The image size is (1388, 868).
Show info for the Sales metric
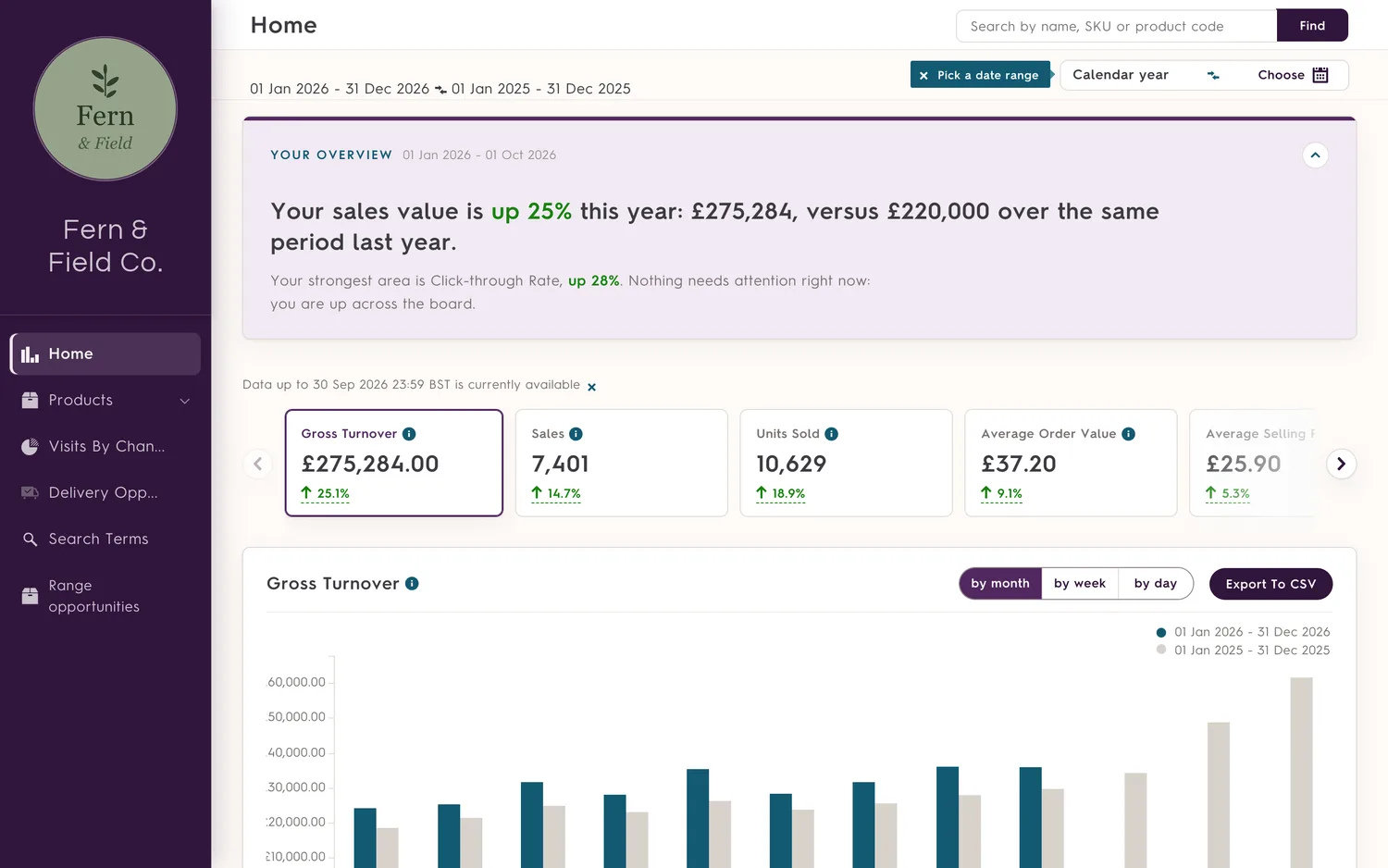click(576, 434)
